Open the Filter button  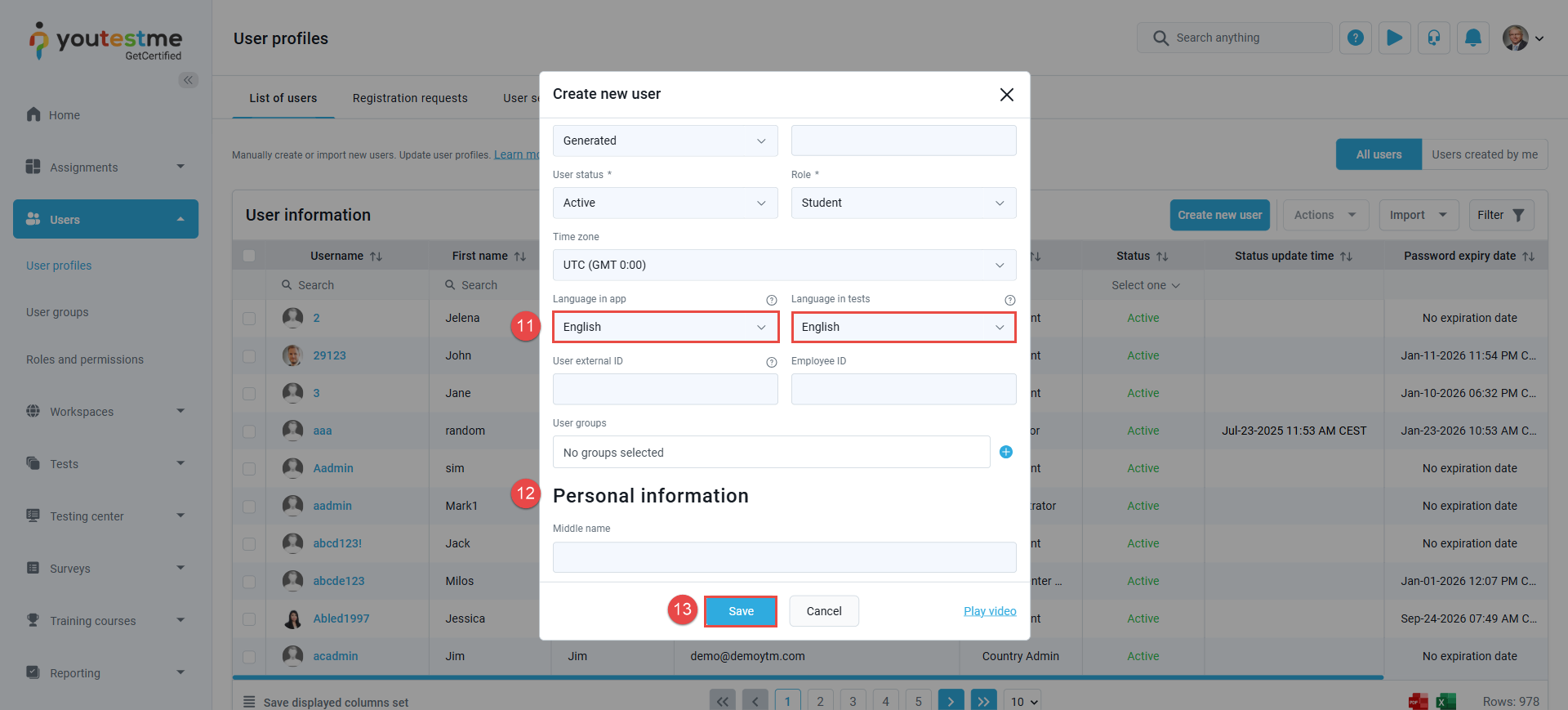(x=1501, y=215)
